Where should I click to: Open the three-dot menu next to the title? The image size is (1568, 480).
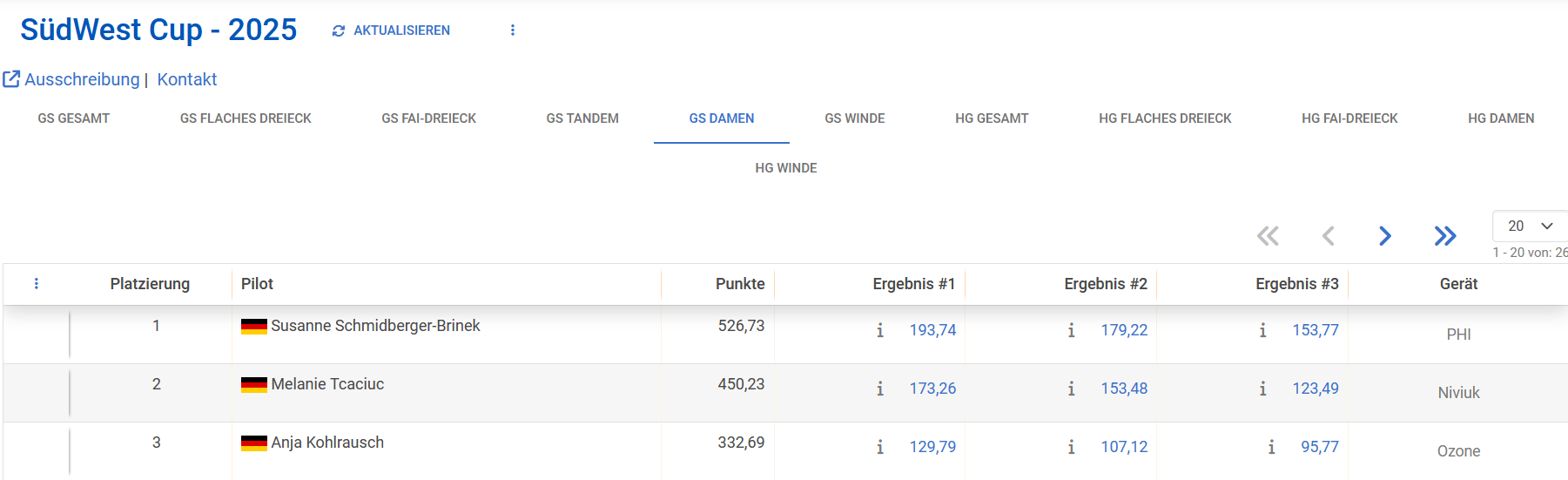click(x=513, y=30)
